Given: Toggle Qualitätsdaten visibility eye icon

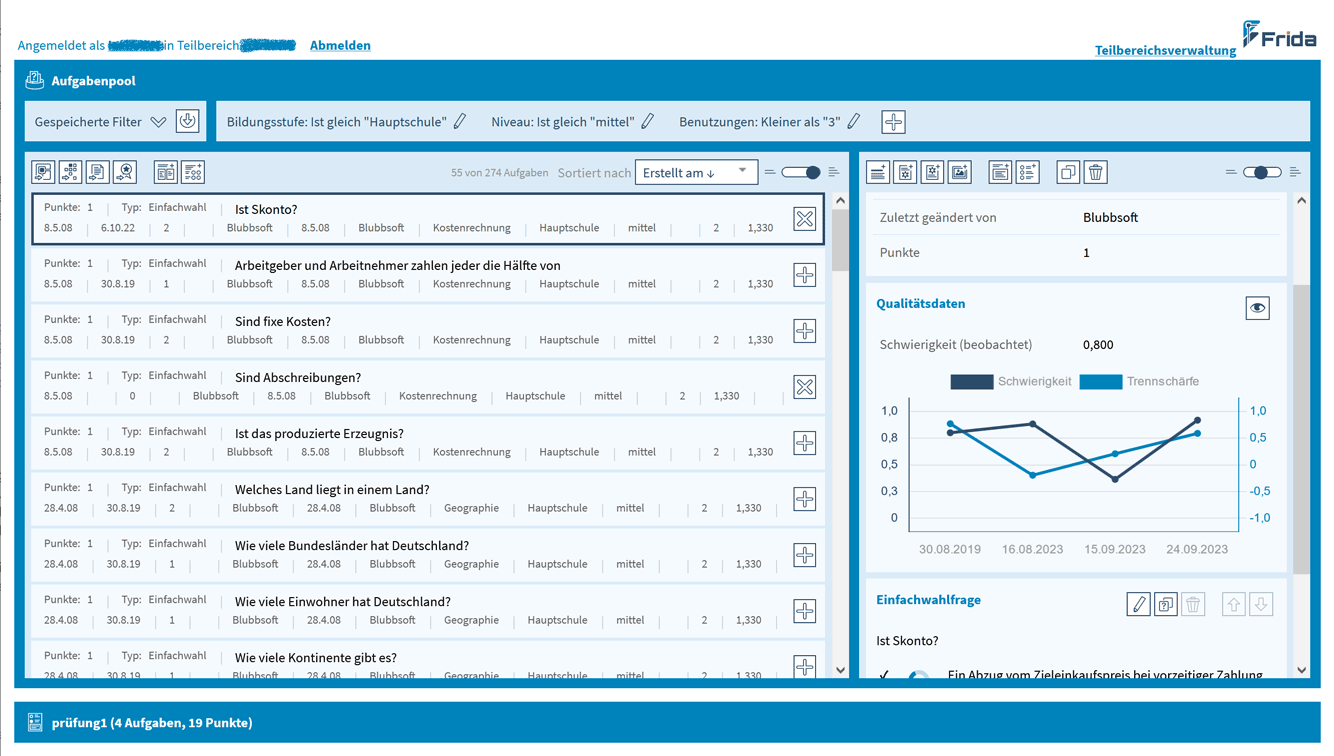Looking at the screenshot, I should 1257,308.
